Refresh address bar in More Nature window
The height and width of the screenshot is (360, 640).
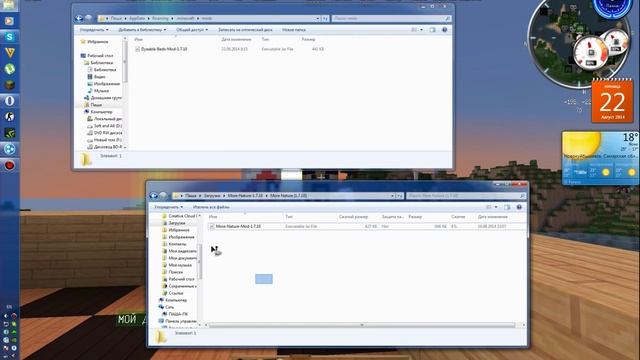tap(400, 196)
